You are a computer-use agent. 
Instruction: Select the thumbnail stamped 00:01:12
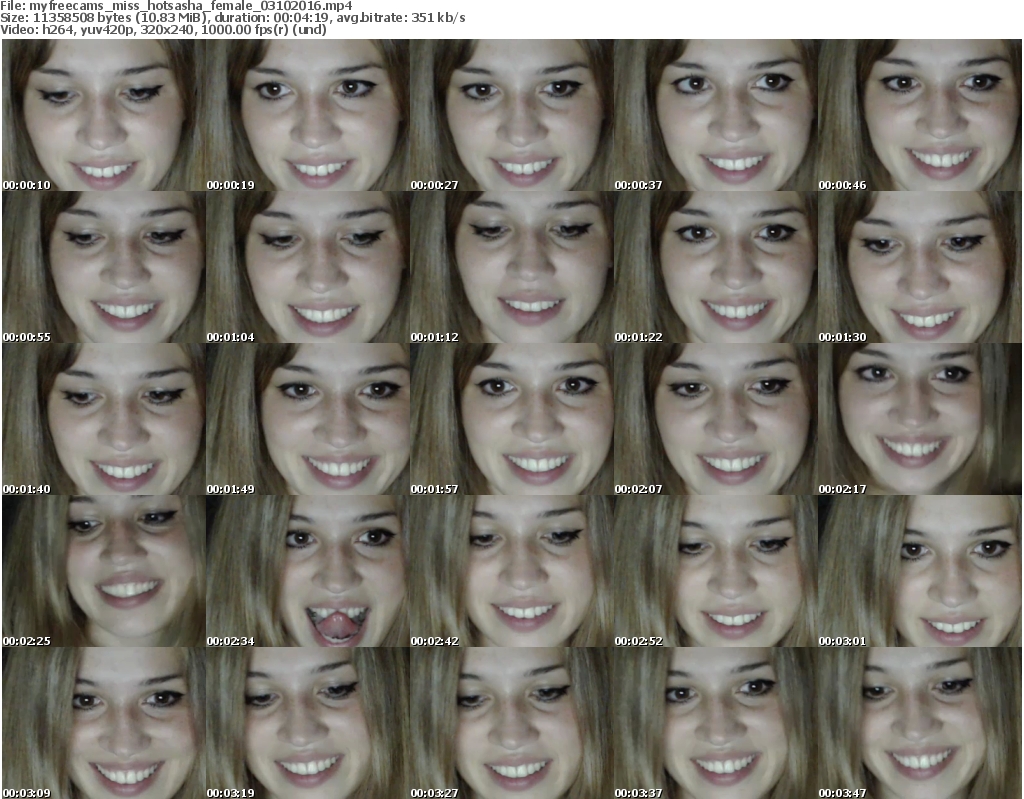click(510, 267)
